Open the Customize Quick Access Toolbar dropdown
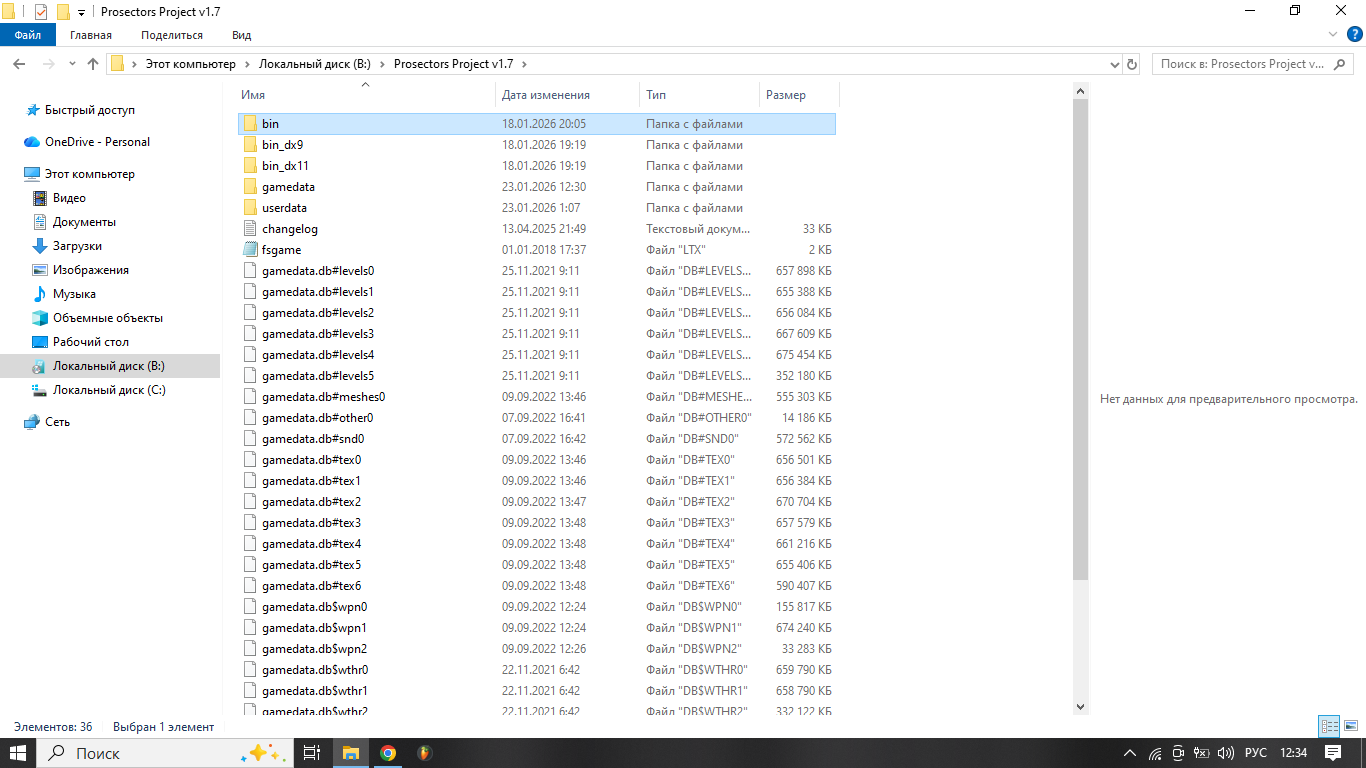The height and width of the screenshot is (768, 1366). tap(81, 12)
